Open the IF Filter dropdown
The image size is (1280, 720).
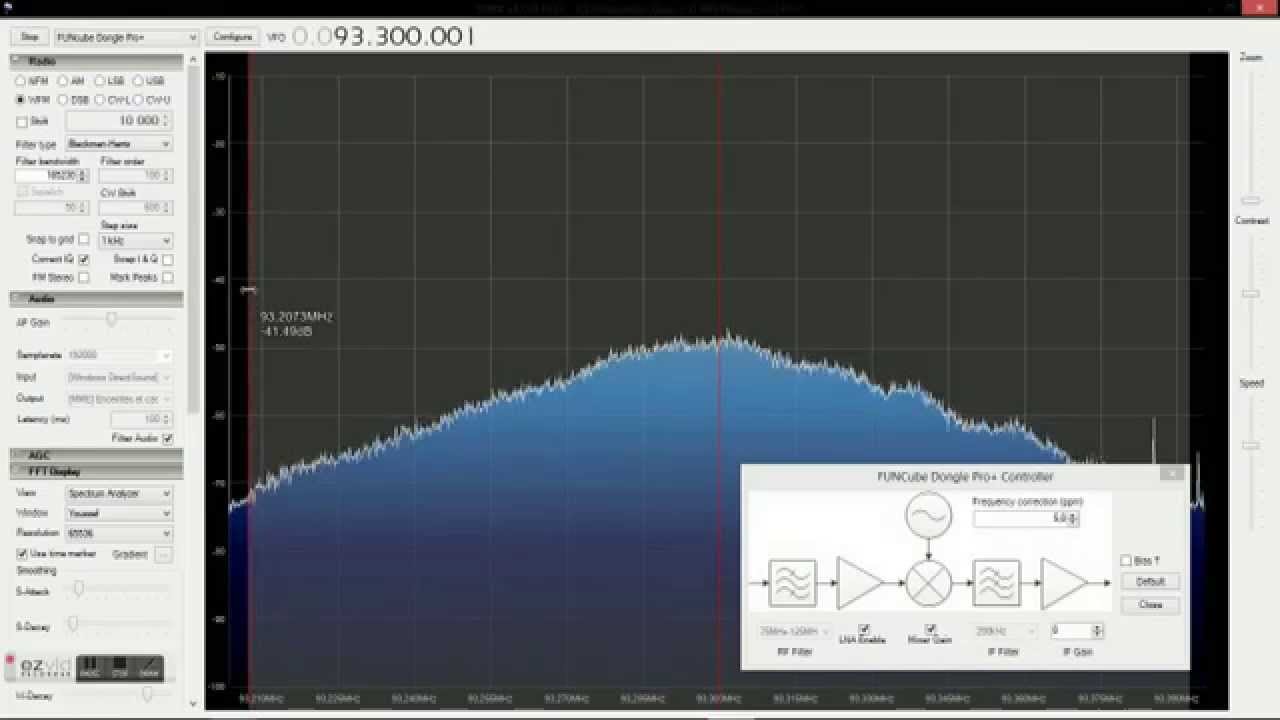point(1004,632)
